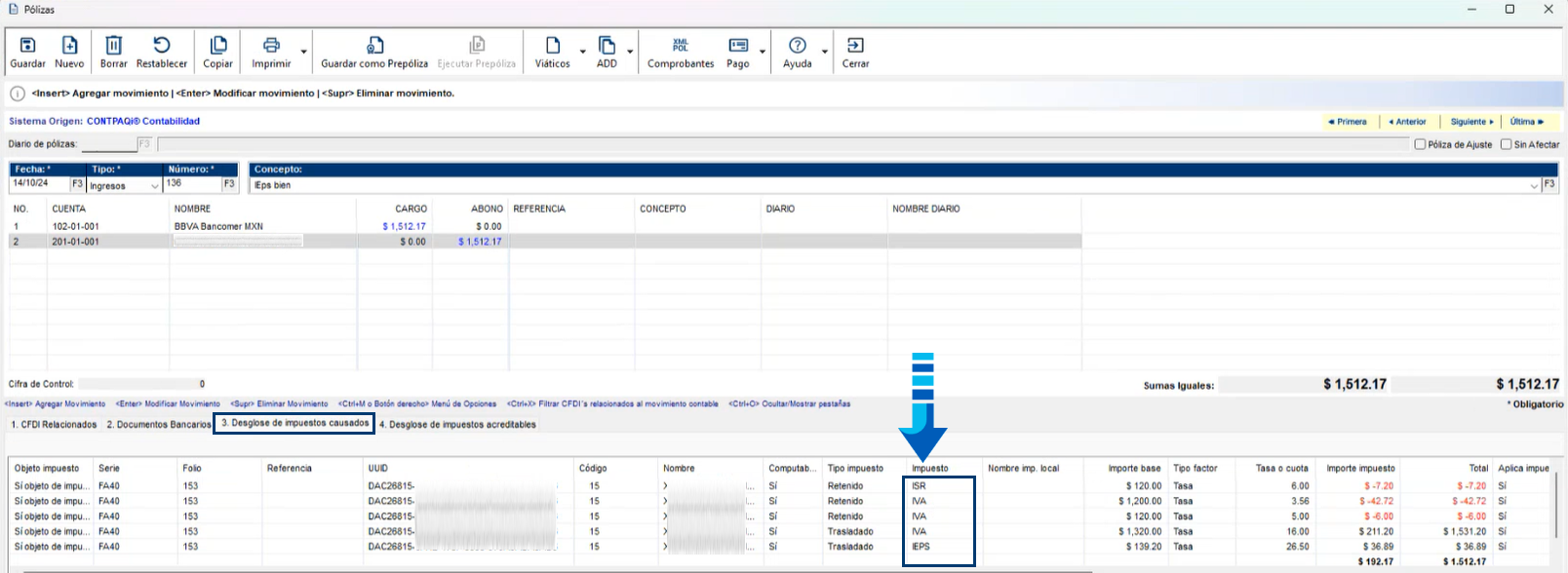Jump to Primera póliza
The height and width of the screenshot is (573, 1568).
pos(1348,122)
